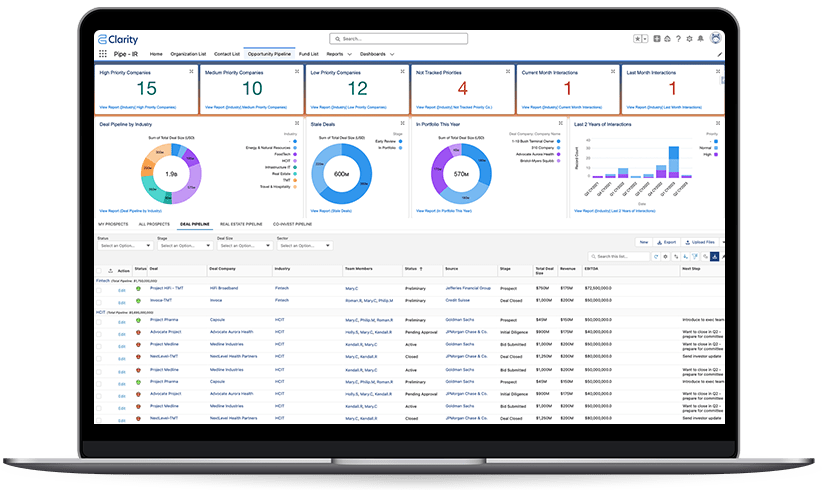Screen dimensions: 822x490
Task: Go to the Fund List tab
Action: pos(308,54)
